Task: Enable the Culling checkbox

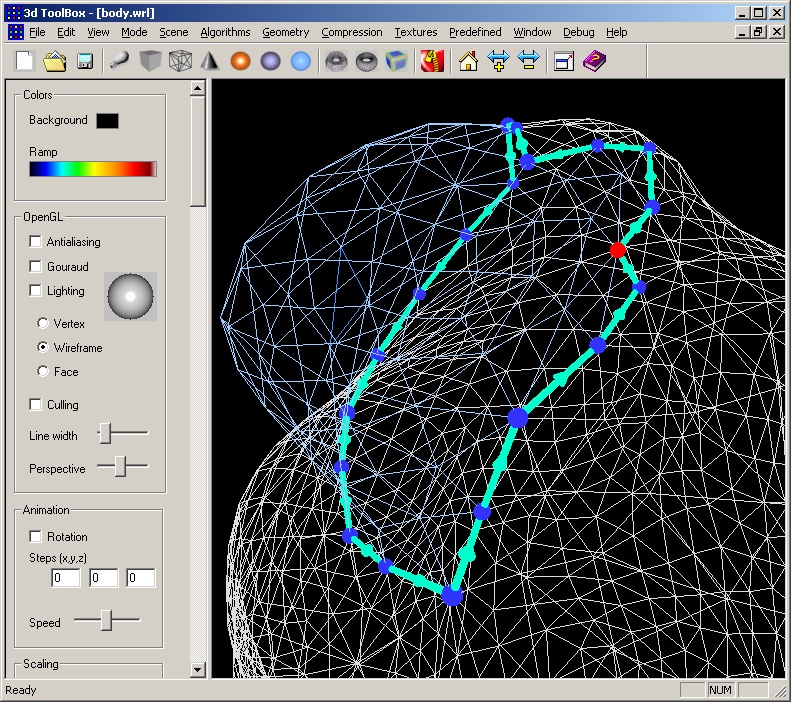Action: pos(36,405)
